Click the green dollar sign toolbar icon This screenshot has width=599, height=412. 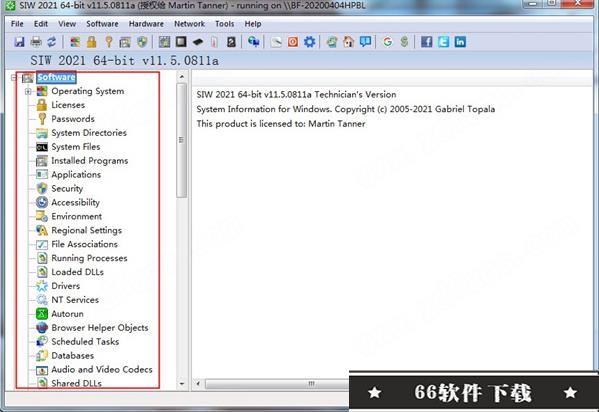405,42
